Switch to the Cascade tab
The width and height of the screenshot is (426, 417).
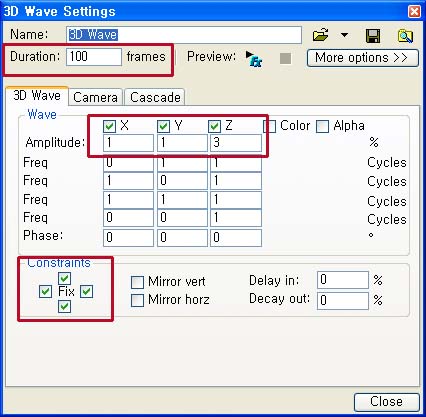coord(155,97)
